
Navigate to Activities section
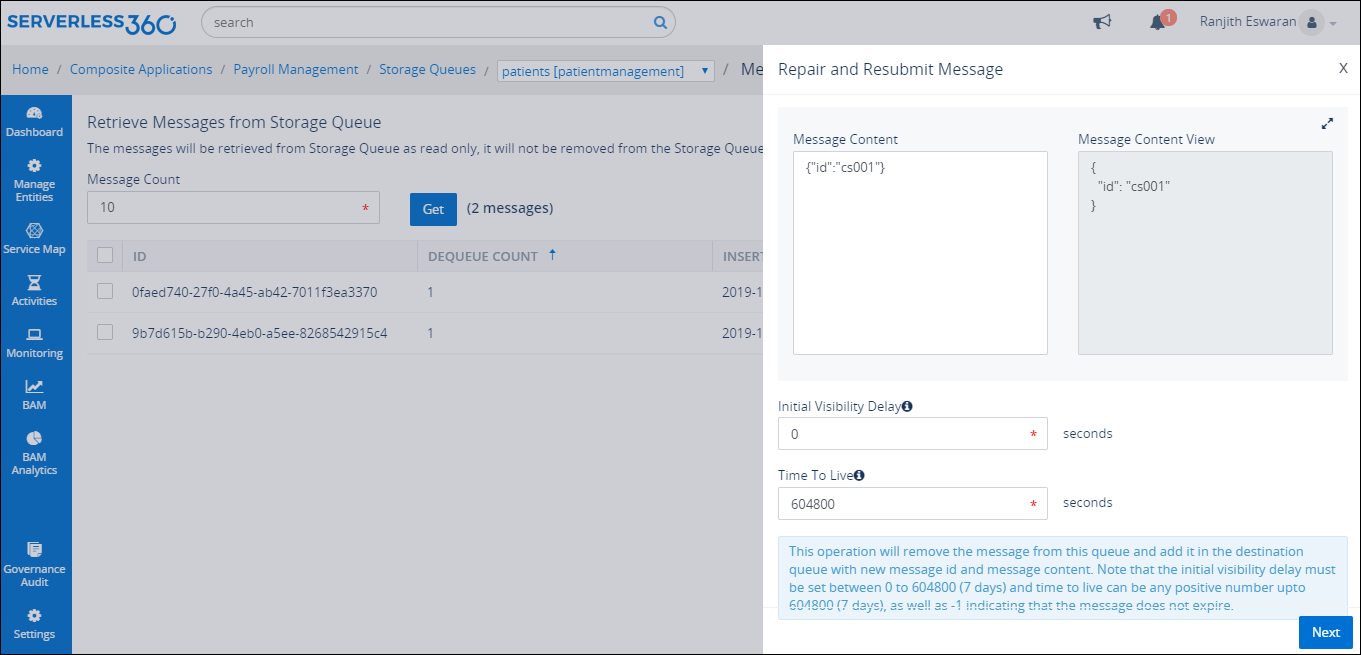(35, 292)
